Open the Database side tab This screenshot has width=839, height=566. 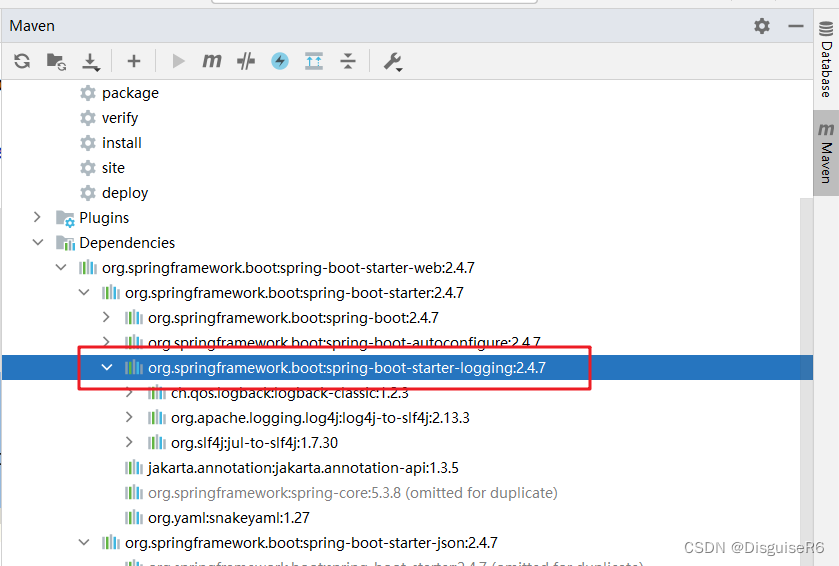point(826,59)
